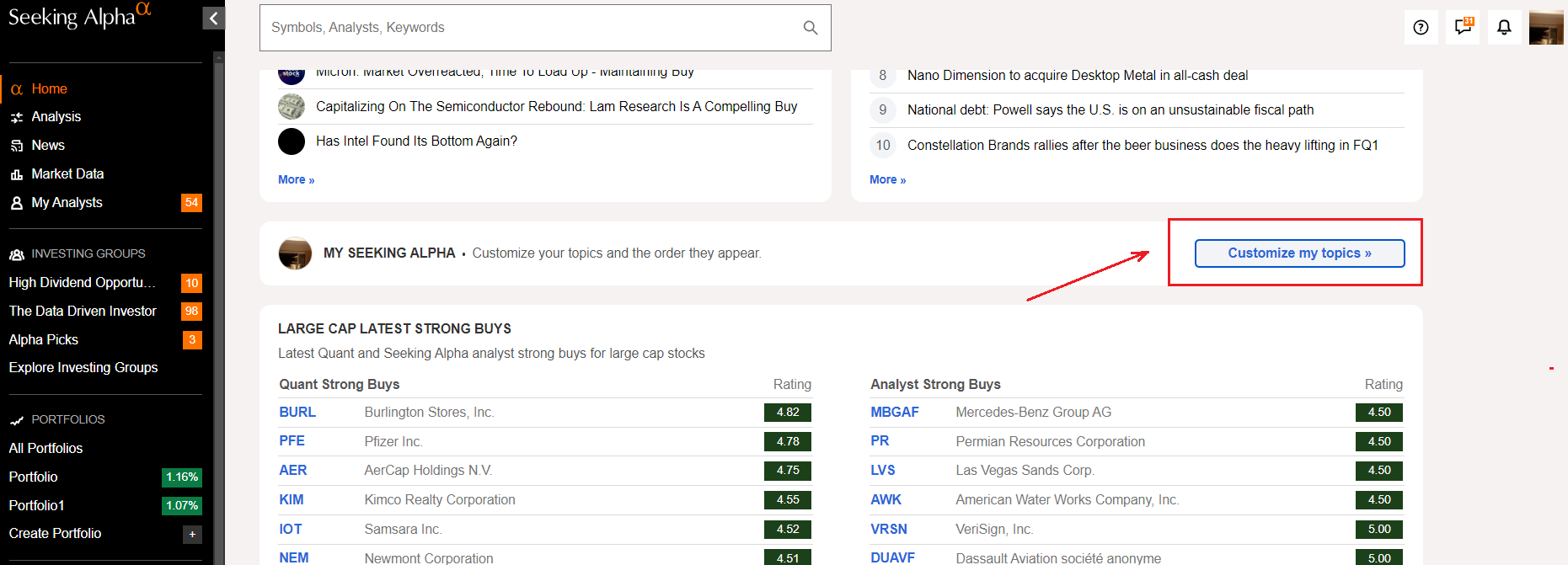Open IOT ticker link
The width and height of the screenshot is (1568, 565).
pos(291,530)
